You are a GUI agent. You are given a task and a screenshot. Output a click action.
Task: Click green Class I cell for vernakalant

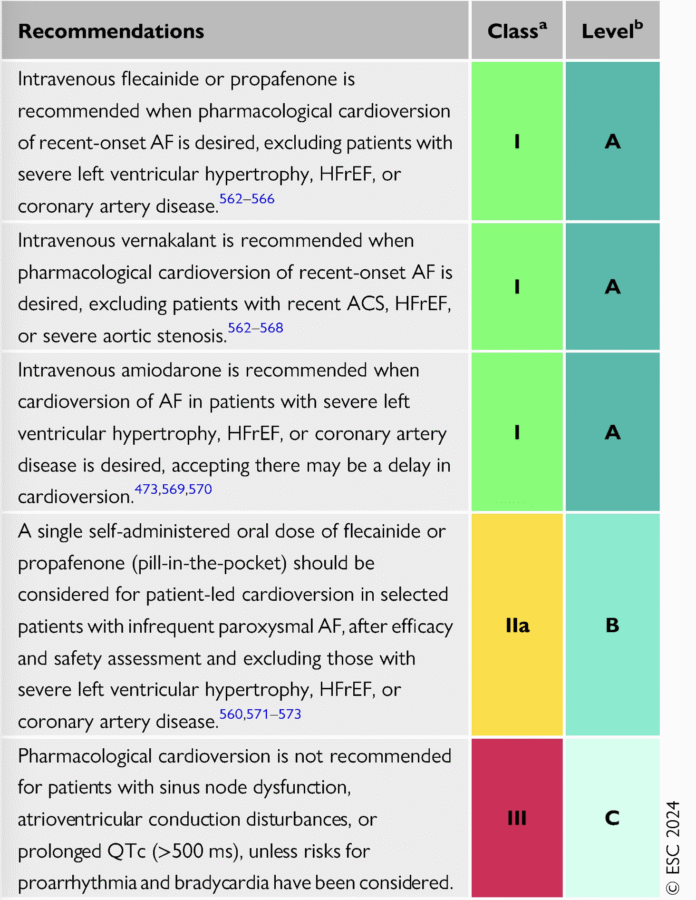coord(517,287)
